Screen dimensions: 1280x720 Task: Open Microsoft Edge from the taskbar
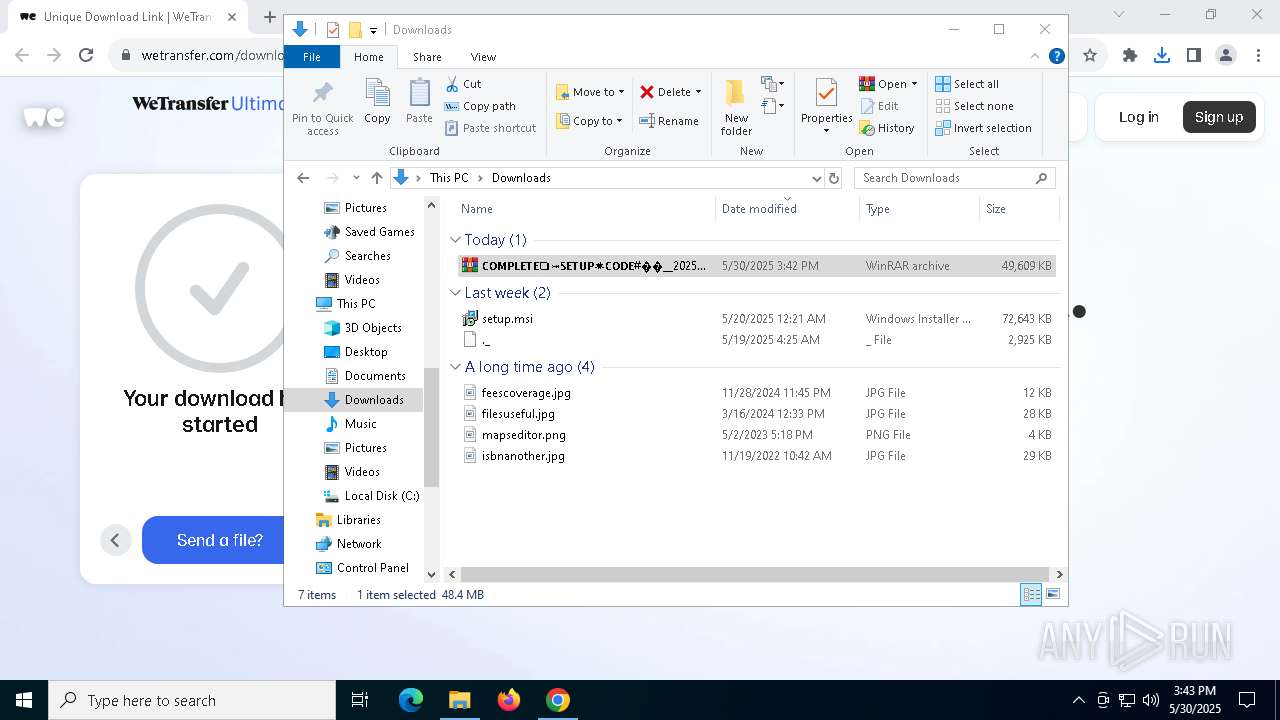point(411,700)
